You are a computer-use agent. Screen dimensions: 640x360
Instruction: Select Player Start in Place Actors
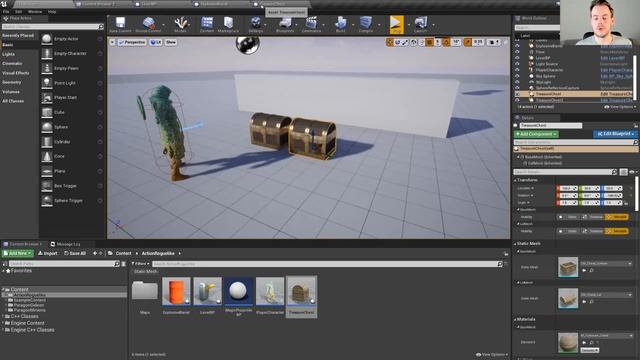click(72, 98)
